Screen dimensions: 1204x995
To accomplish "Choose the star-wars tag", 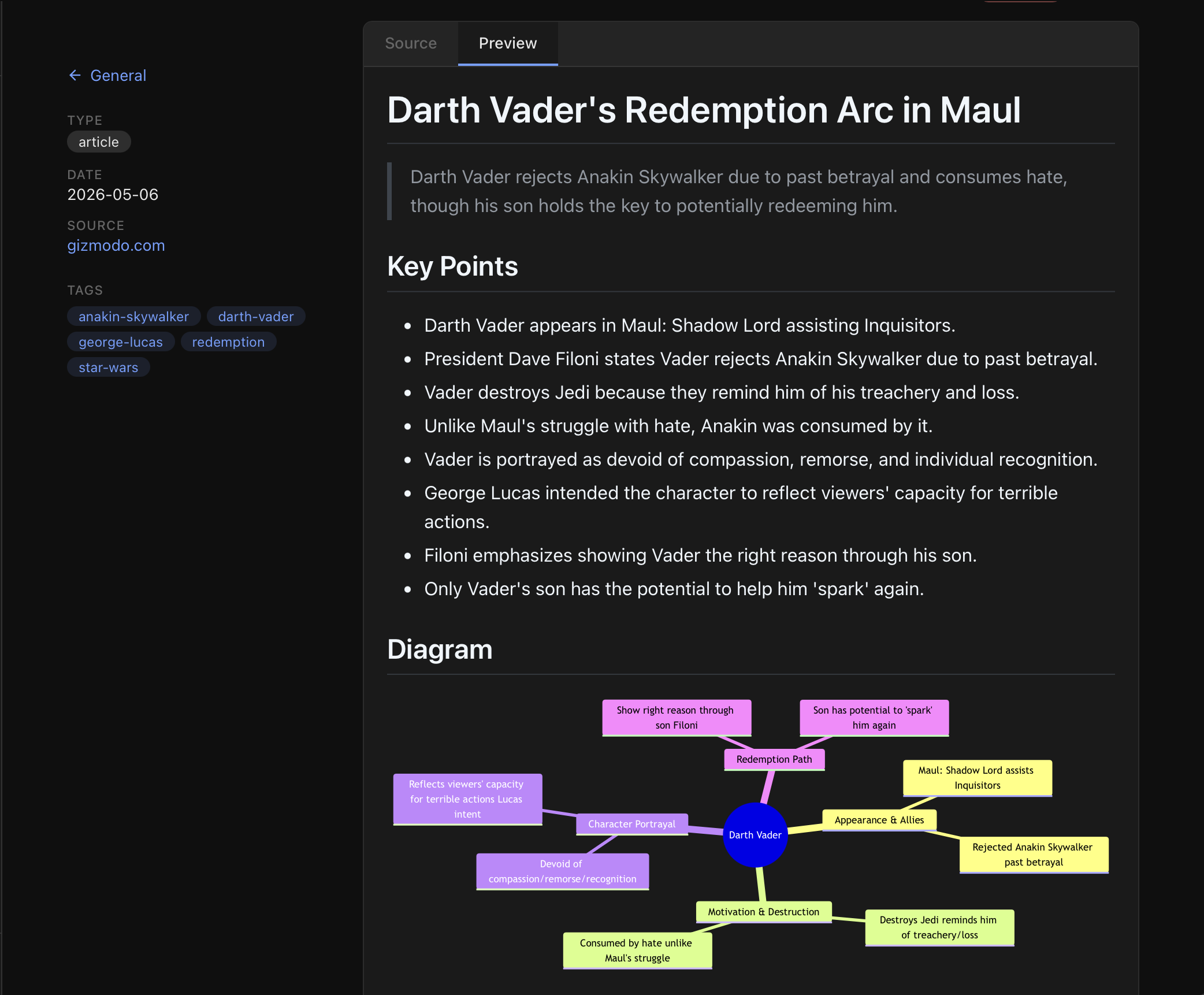I will coord(109,367).
